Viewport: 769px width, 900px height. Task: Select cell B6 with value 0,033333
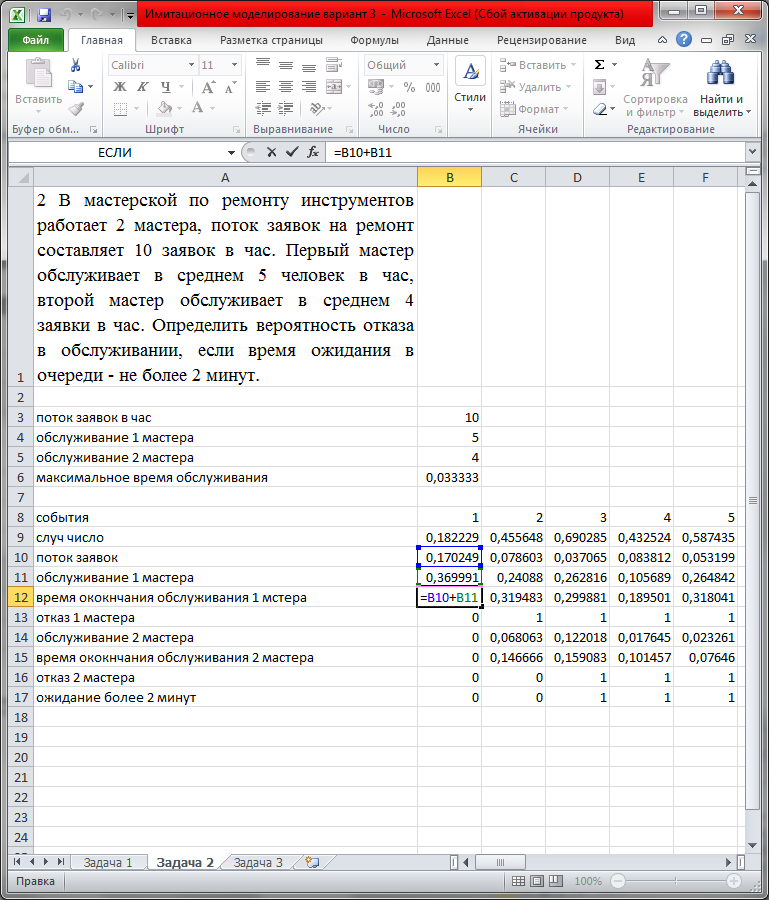[449, 477]
